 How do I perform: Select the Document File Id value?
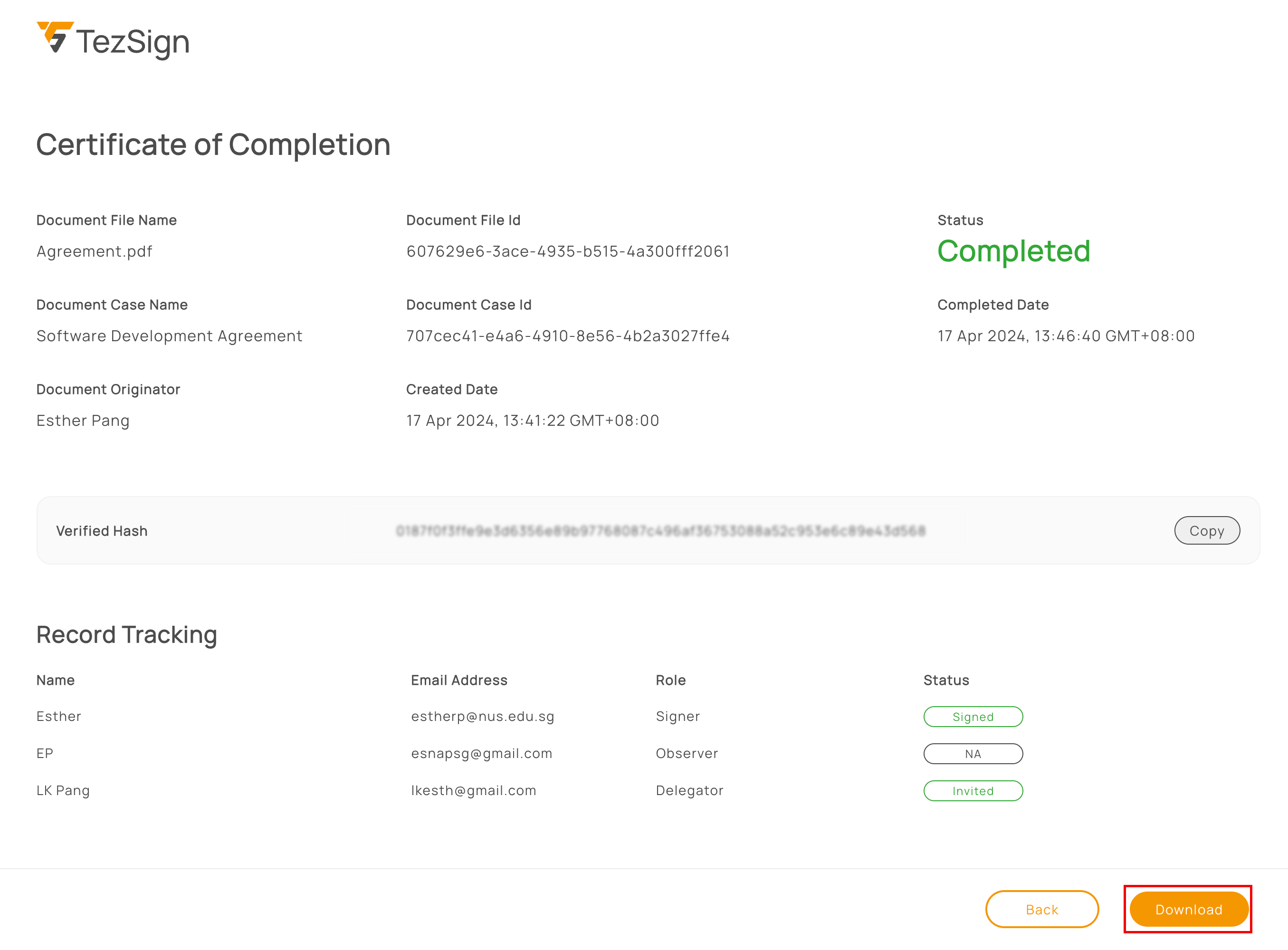click(x=567, y=251)
